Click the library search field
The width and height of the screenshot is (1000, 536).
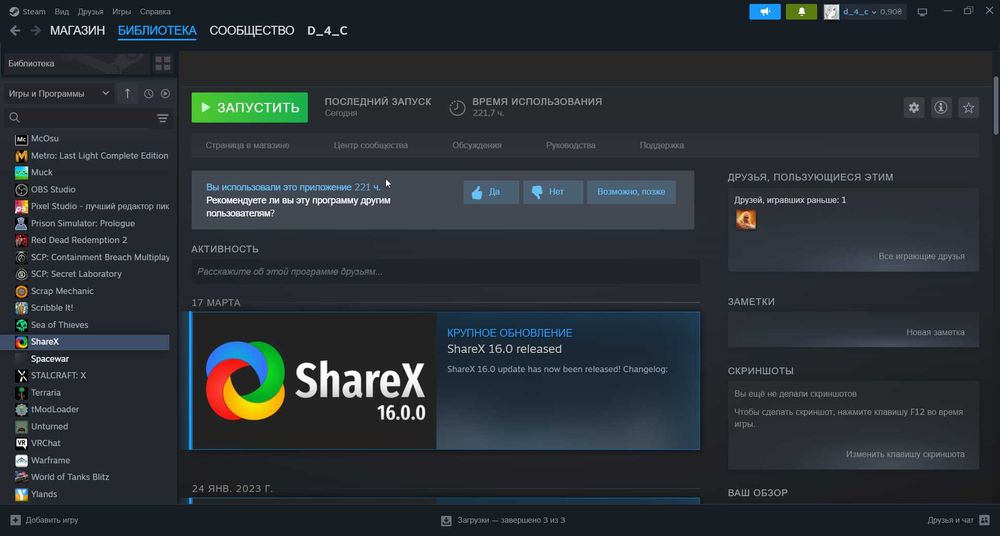pos(88,118)
